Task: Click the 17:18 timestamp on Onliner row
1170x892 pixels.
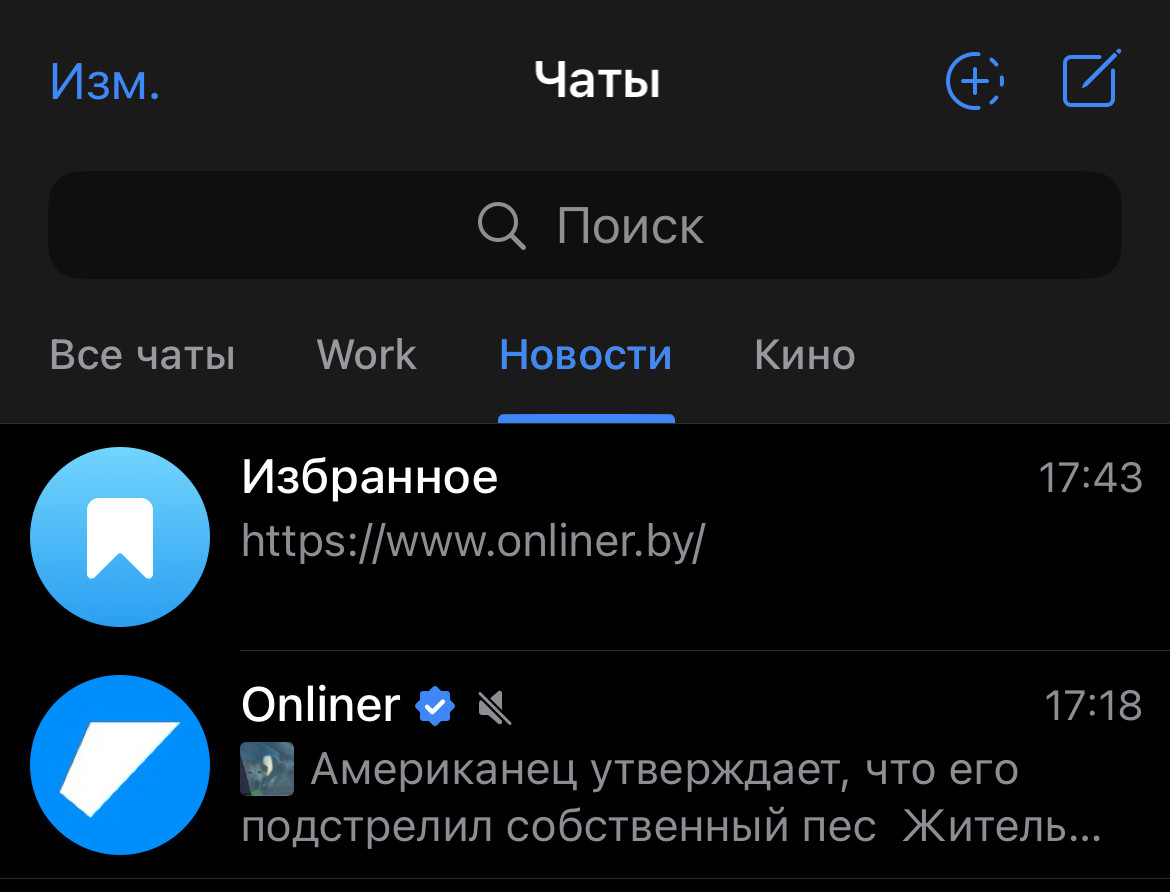Action: click(1093, 705)
